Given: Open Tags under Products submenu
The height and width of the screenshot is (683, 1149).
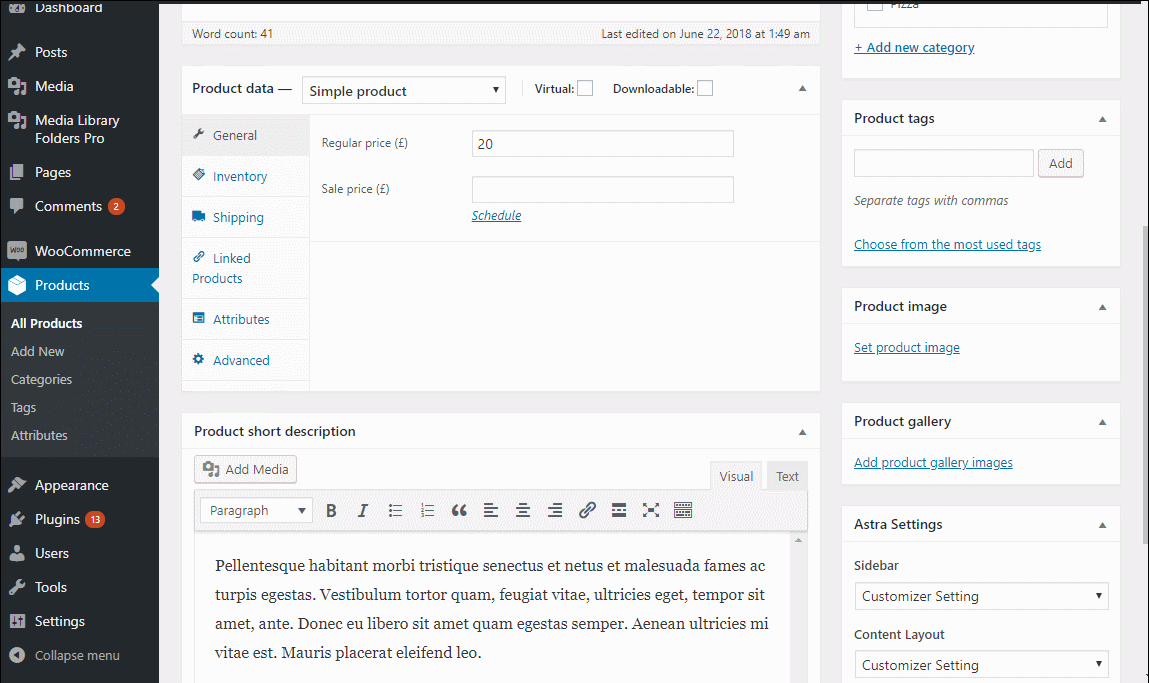Looking at the screenshot, I should tap(23, 407).
